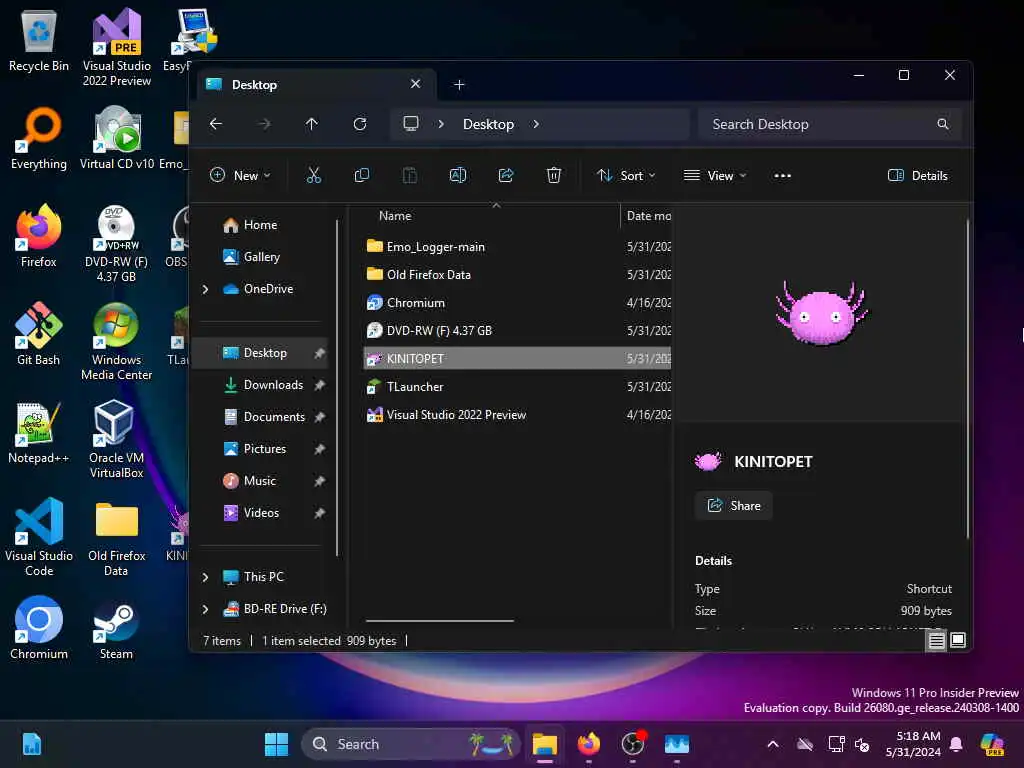Click the PC monitor icon in address bar
This screenshot has height=768, width=1024.
[411, 123]
